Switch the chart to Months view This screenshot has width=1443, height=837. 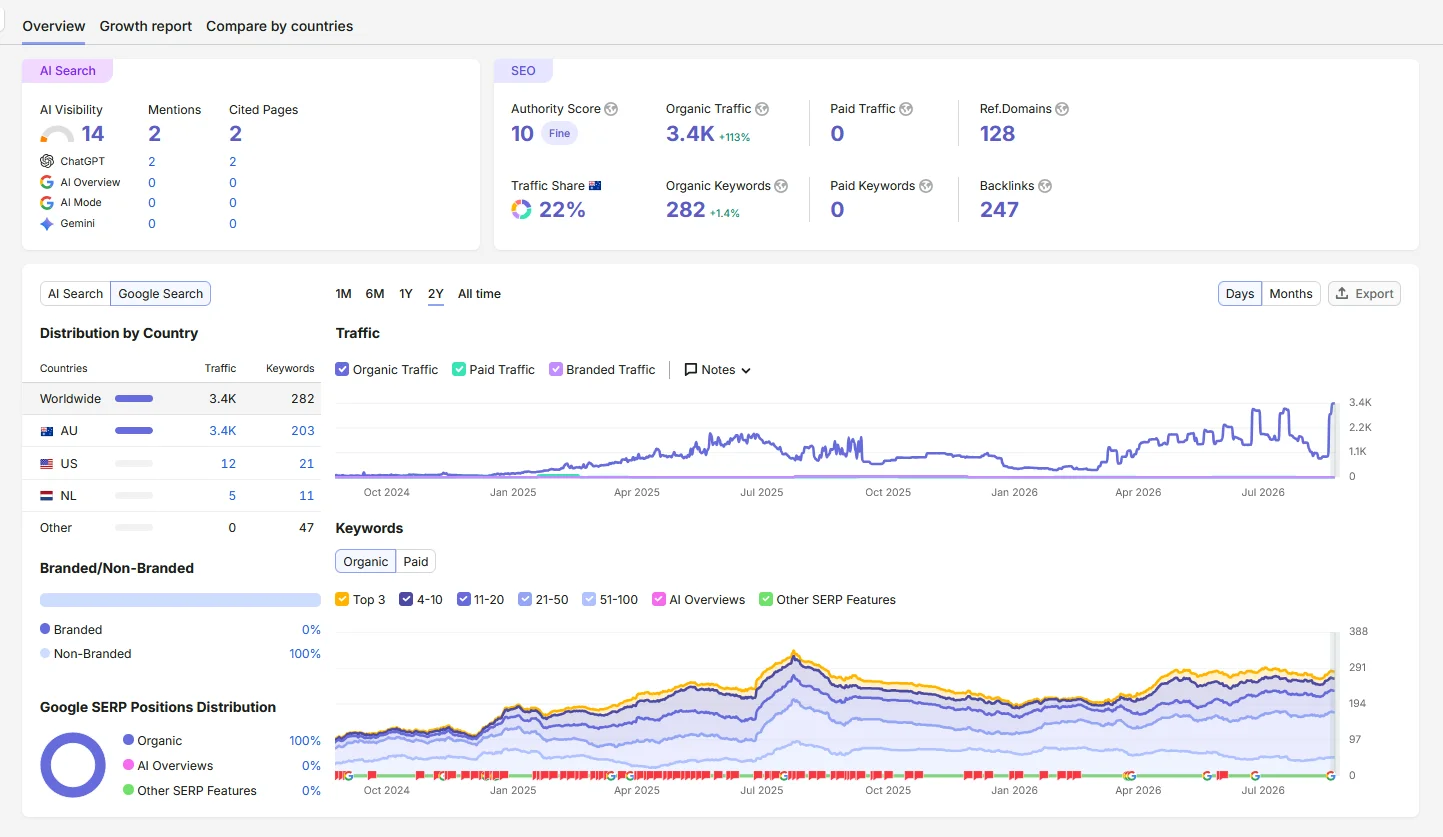pyautogui.click(x=1291, y=294)
